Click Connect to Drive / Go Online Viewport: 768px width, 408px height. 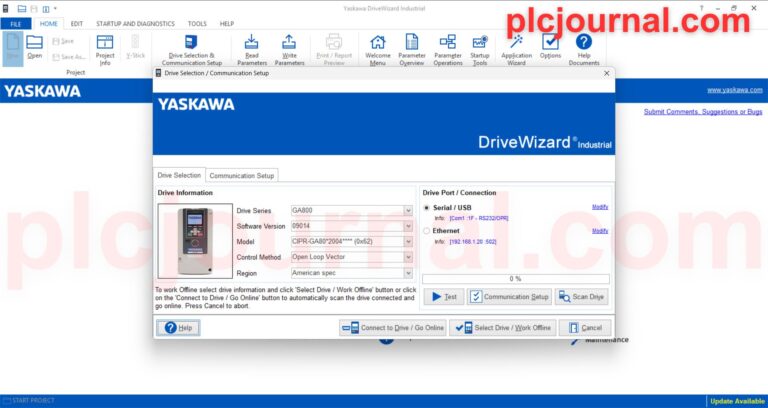click(393, 328)
